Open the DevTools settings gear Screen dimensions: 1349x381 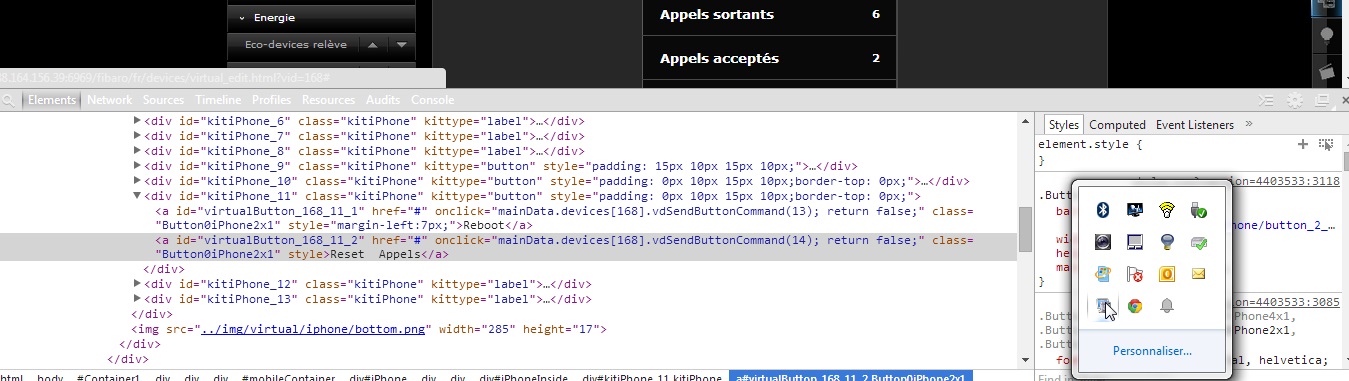click(1294, 101)
